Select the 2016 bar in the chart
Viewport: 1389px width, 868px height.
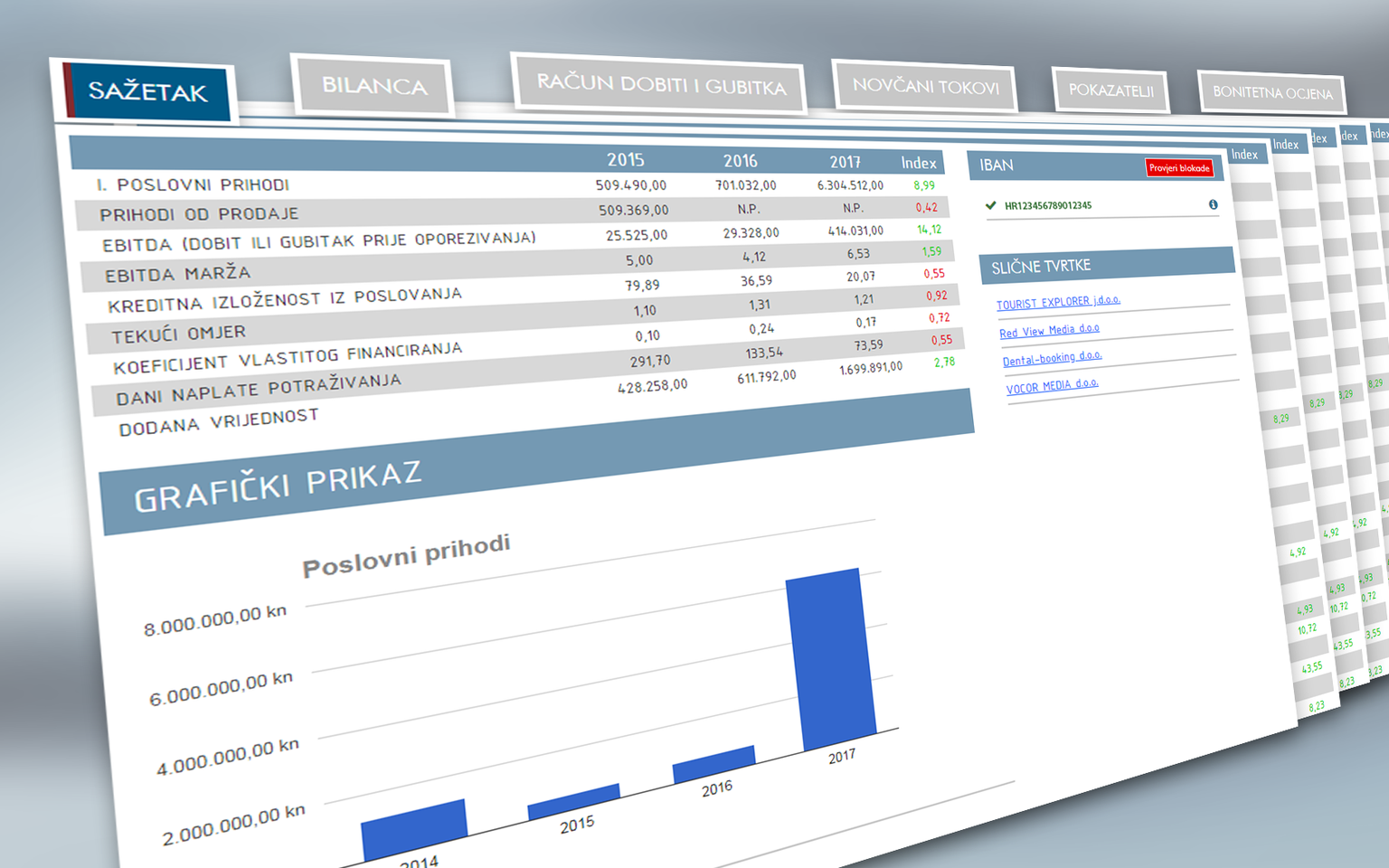pyautogui.click(x=713, y=764)
